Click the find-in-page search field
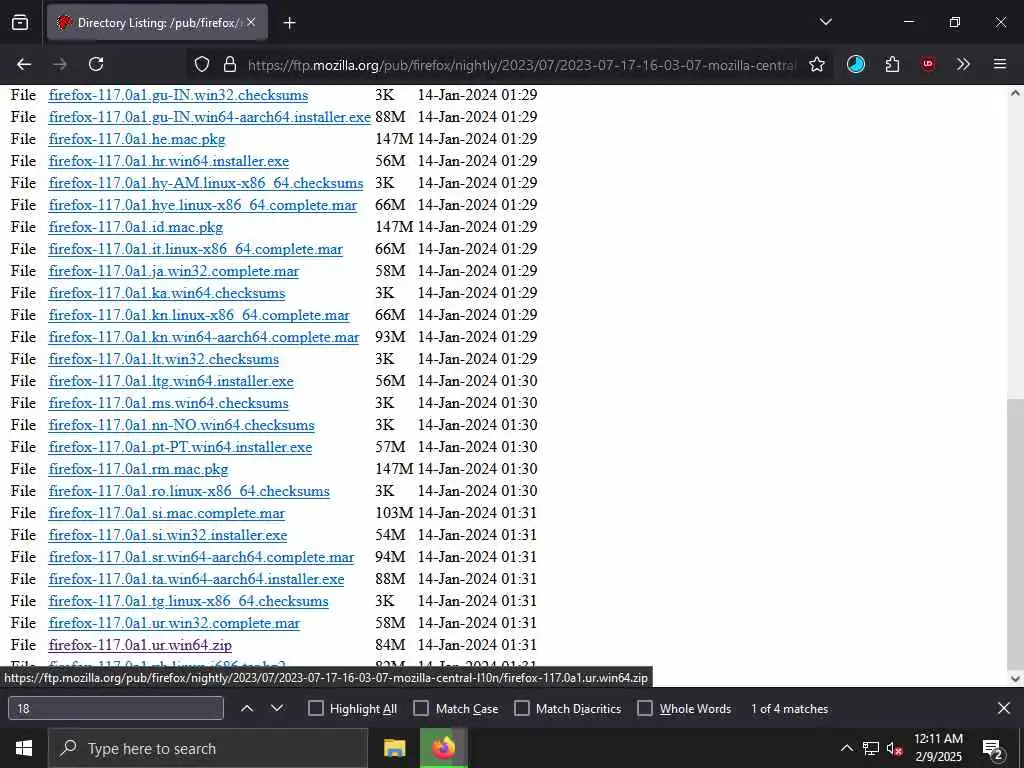The image size is (1024, 768). (116, 709)
